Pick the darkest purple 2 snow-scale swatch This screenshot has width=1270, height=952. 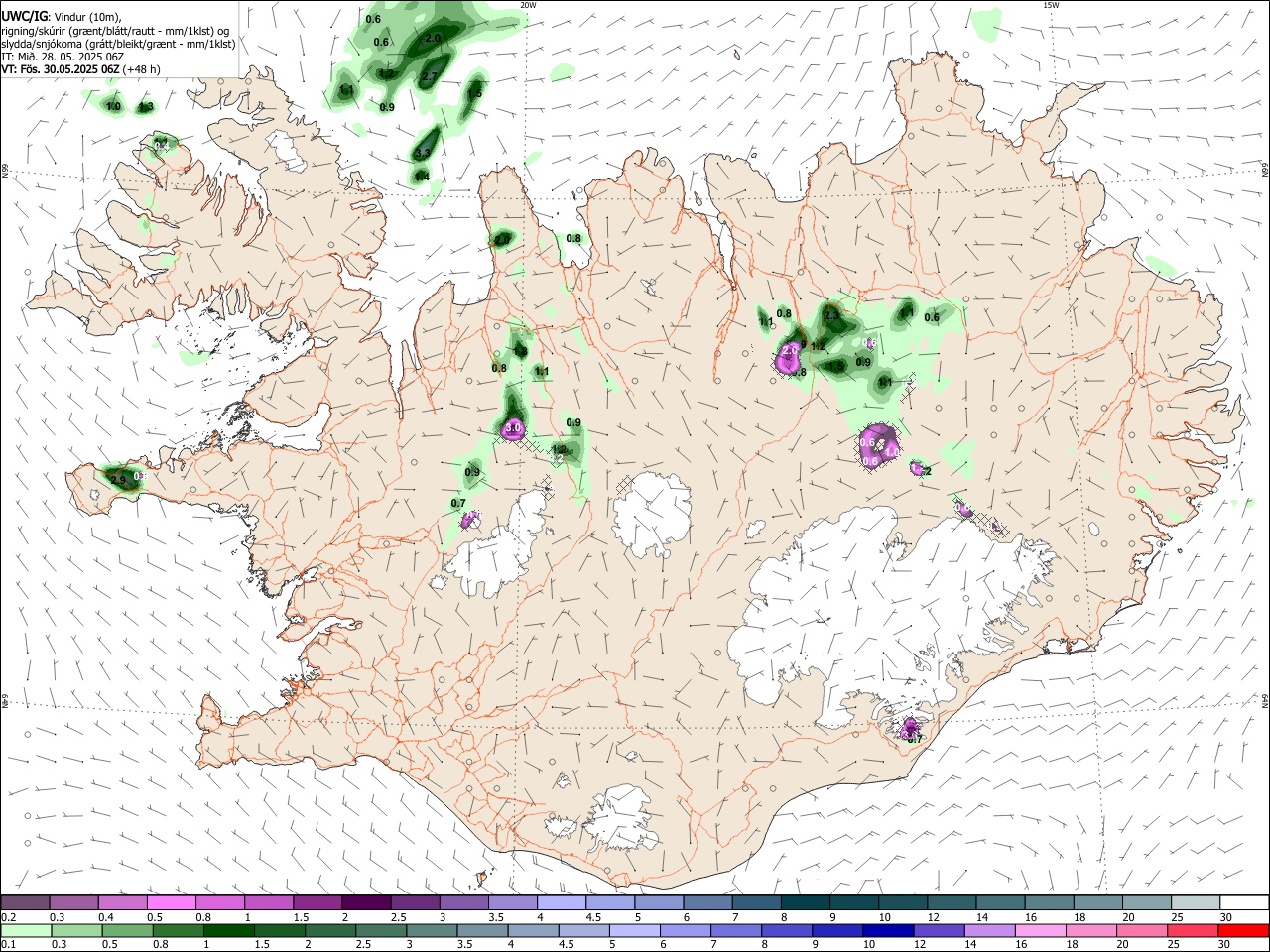tap(366, 903)
